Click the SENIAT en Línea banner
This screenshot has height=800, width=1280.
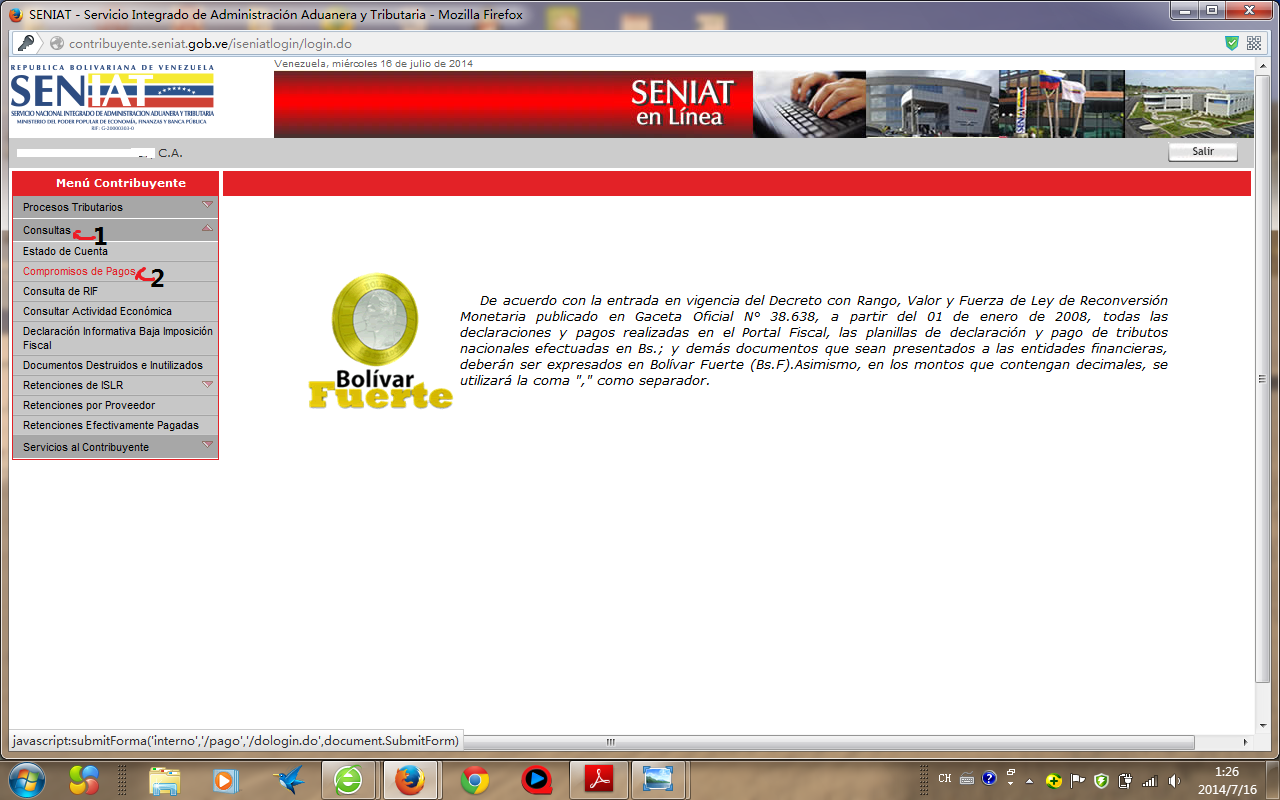coord(513,104)
